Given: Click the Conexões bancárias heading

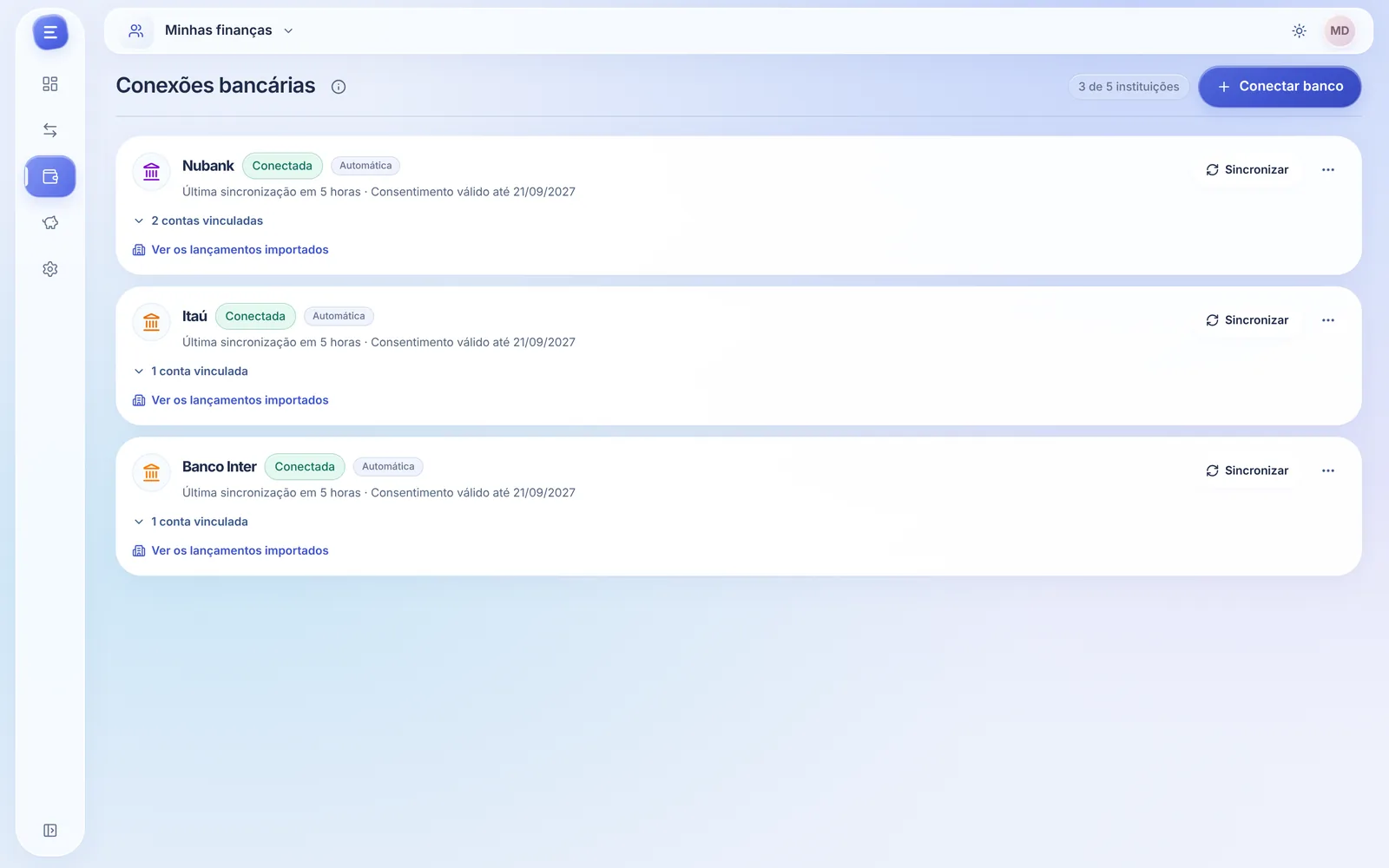Looking at the screenshot, I should point(215,86).
